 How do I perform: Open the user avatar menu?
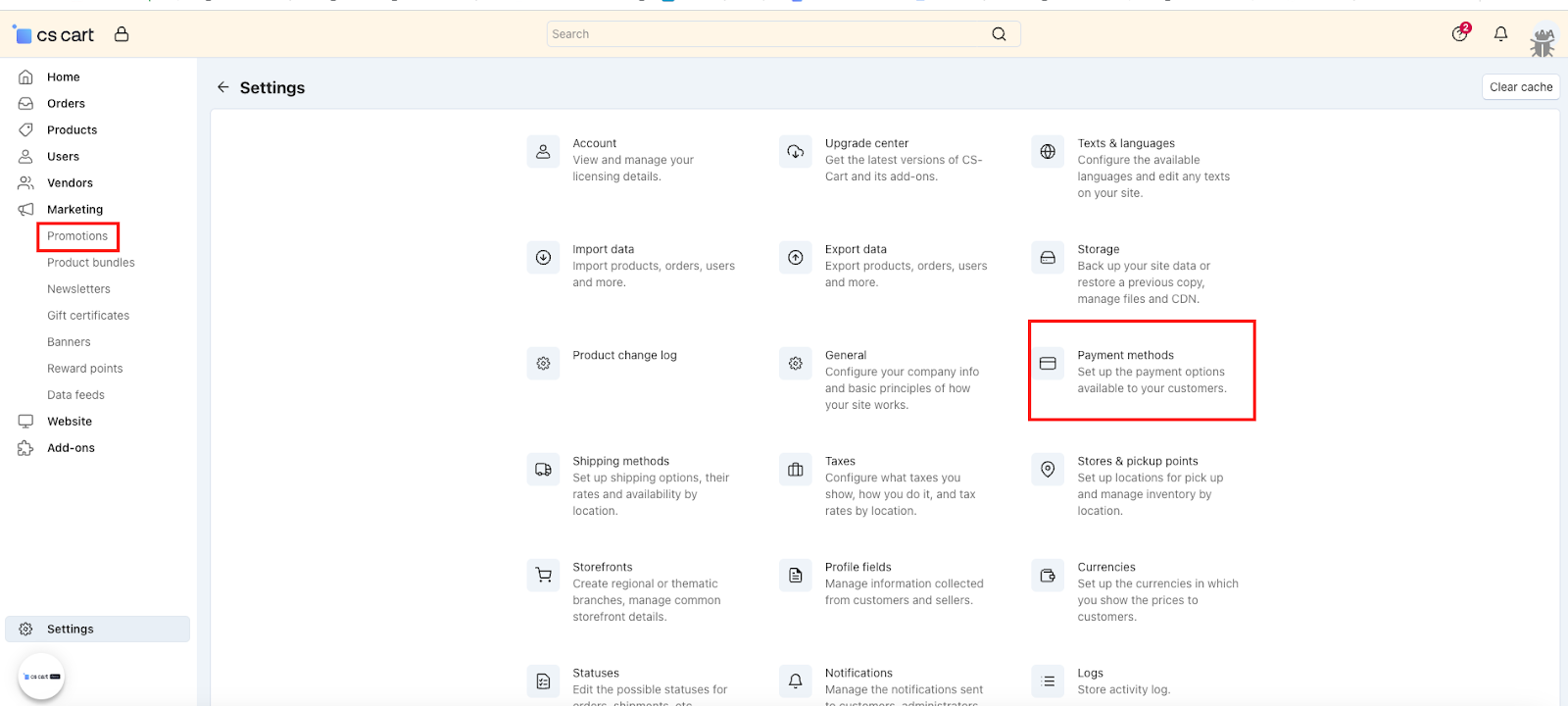tap(1543, 40)
